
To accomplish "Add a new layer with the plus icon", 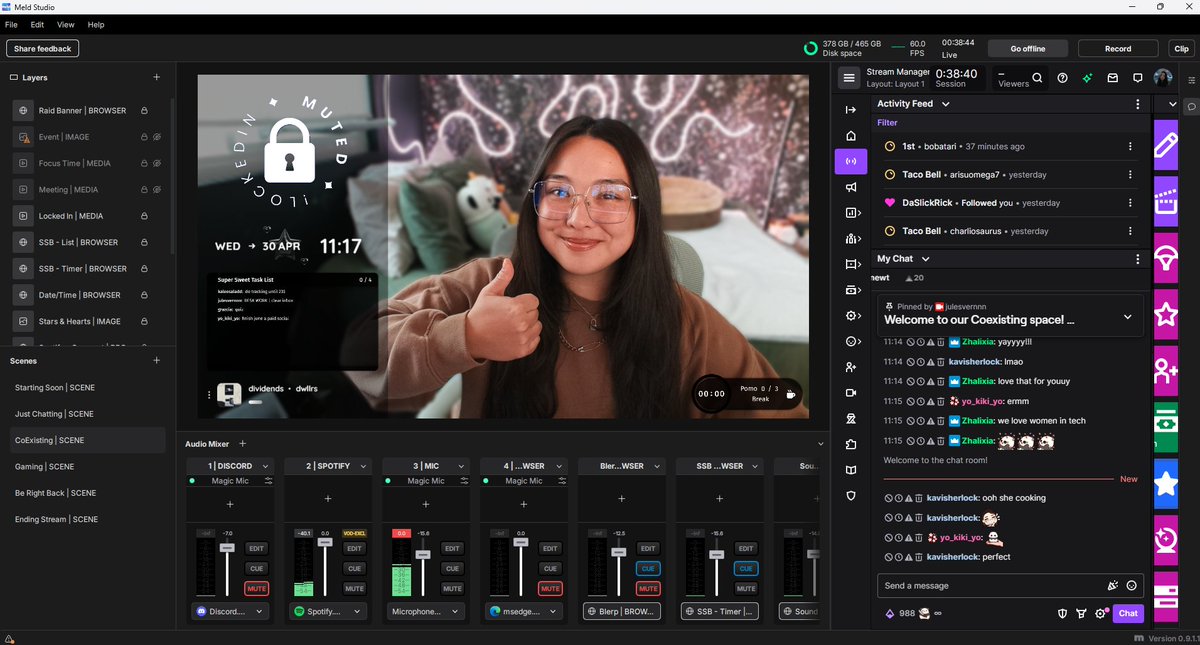I will click(156, 77).
